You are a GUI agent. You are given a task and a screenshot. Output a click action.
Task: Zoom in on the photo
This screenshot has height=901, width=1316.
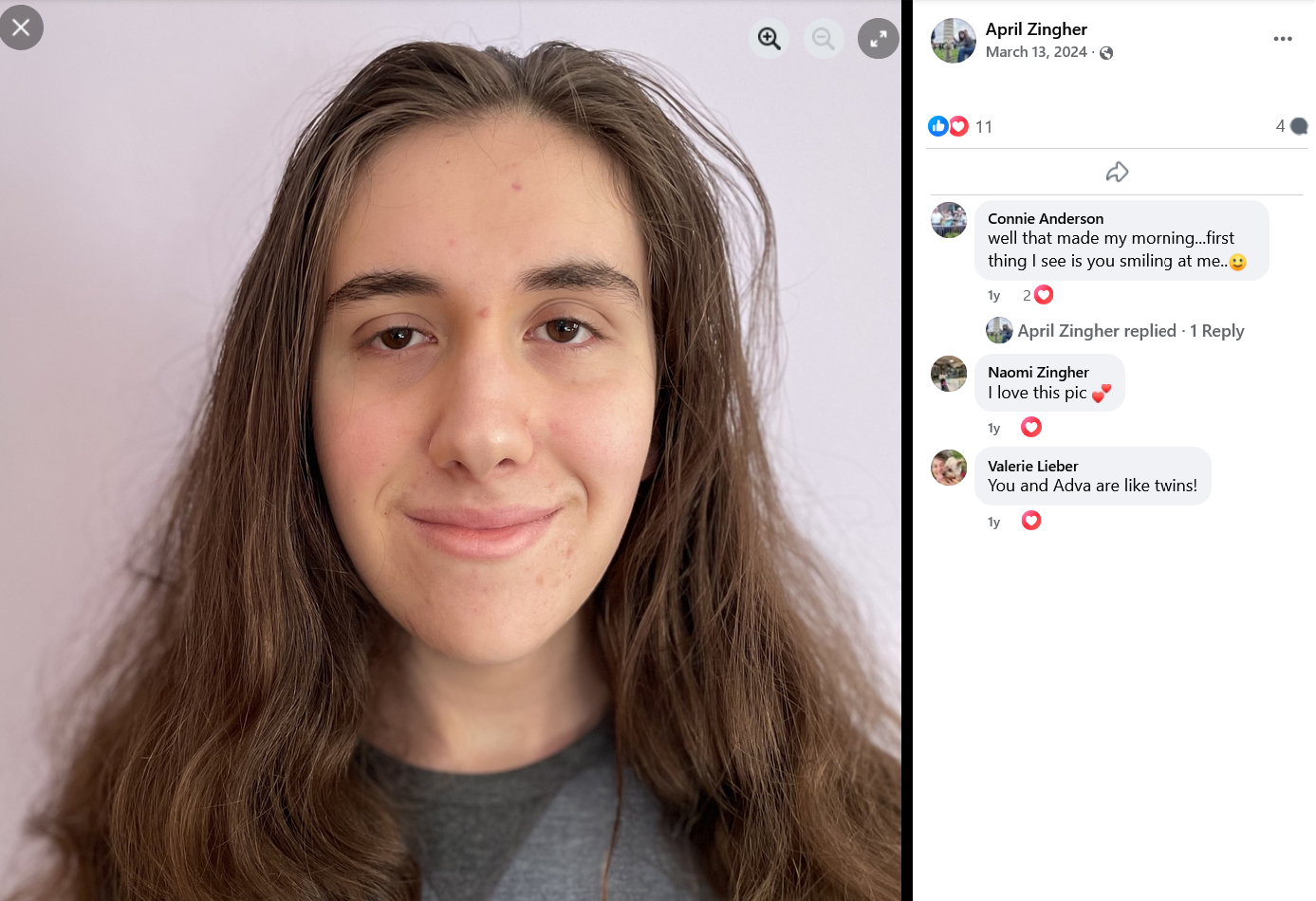[769, 39]
